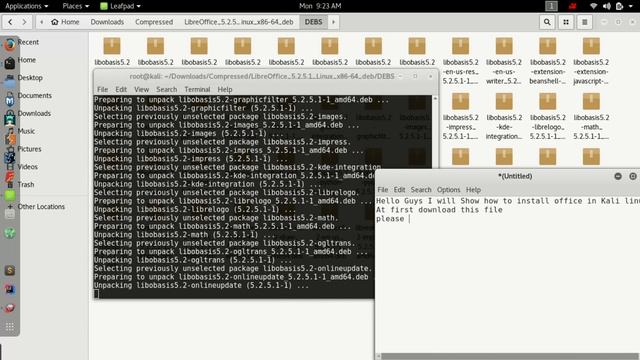Click the red recording icon in top bar
The image size is (640, 360).
(573, 6)
